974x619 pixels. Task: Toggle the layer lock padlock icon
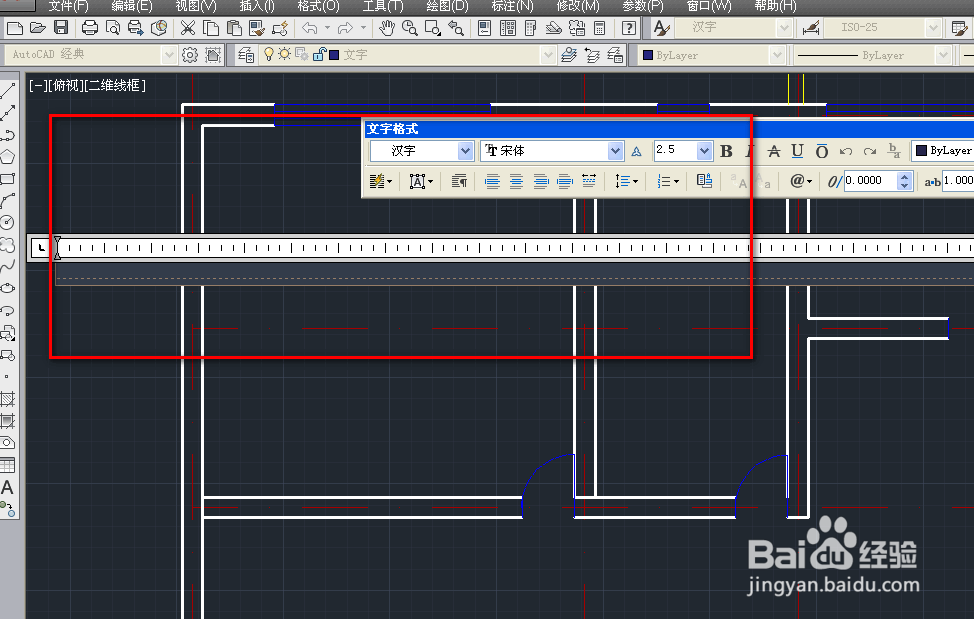point(318,55)
